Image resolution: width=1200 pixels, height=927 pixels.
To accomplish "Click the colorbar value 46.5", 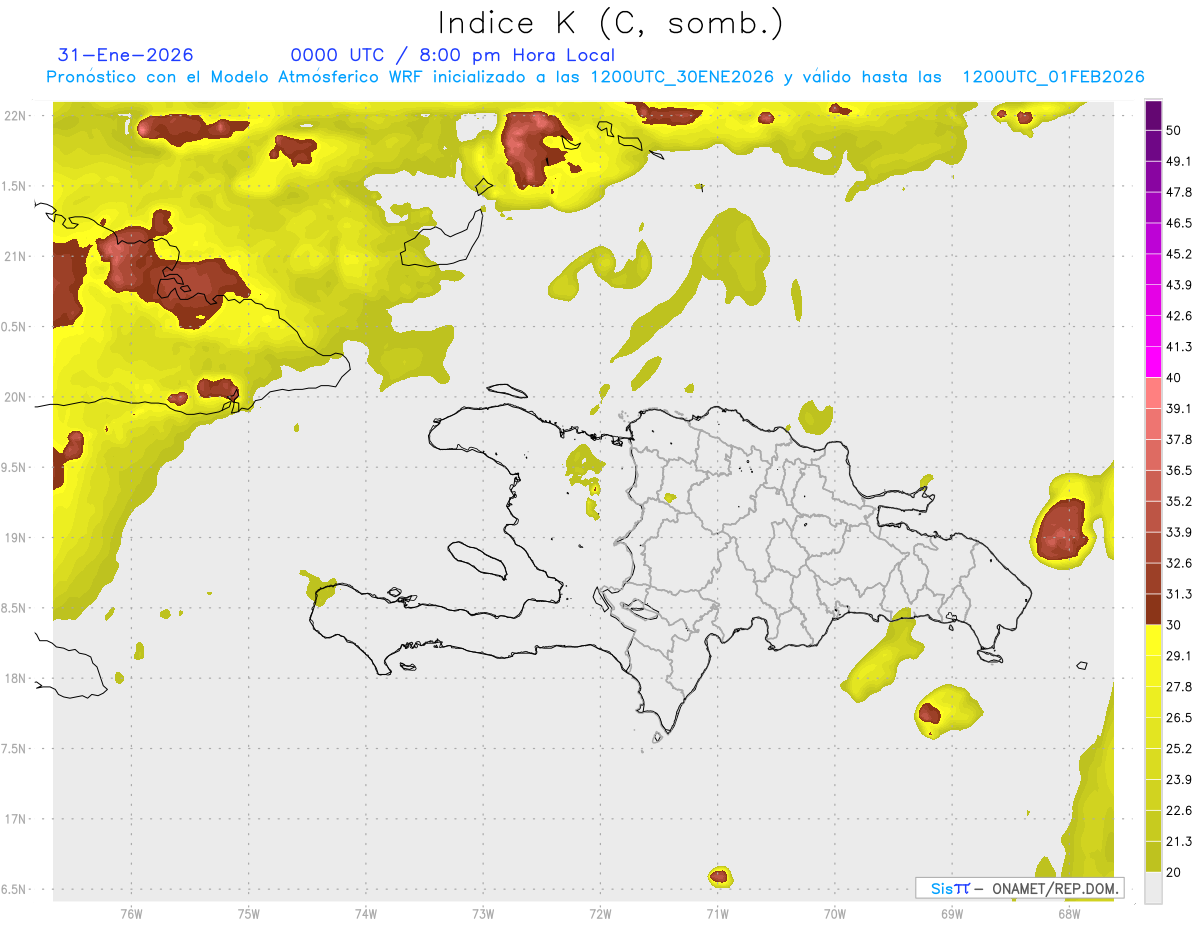I will (x=1178, y=223).
